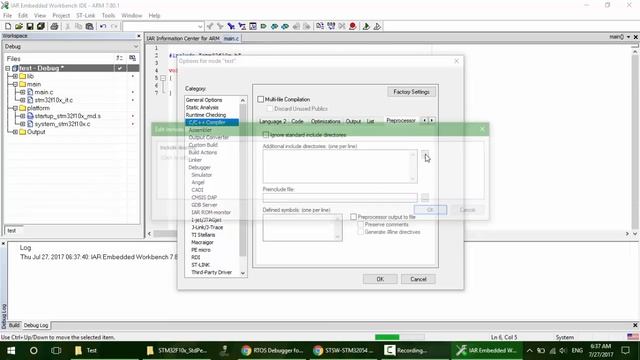Screen dimensions: 640x360
Task: Click the Print toolbar icon
Action: (x=54, y=27)
